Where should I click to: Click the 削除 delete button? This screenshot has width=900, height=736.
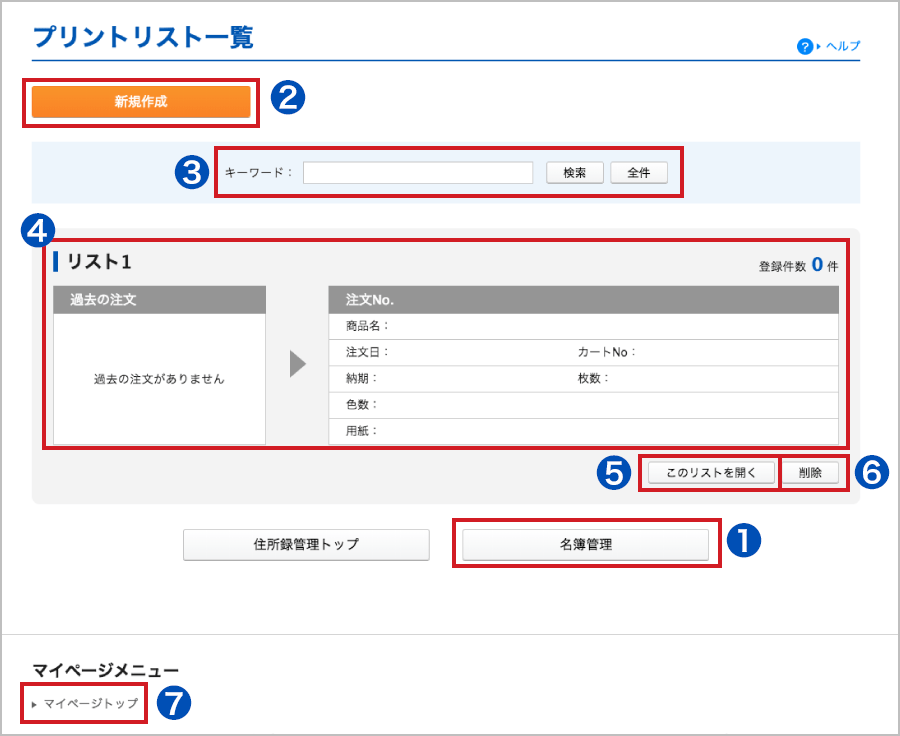coord(812,472)
